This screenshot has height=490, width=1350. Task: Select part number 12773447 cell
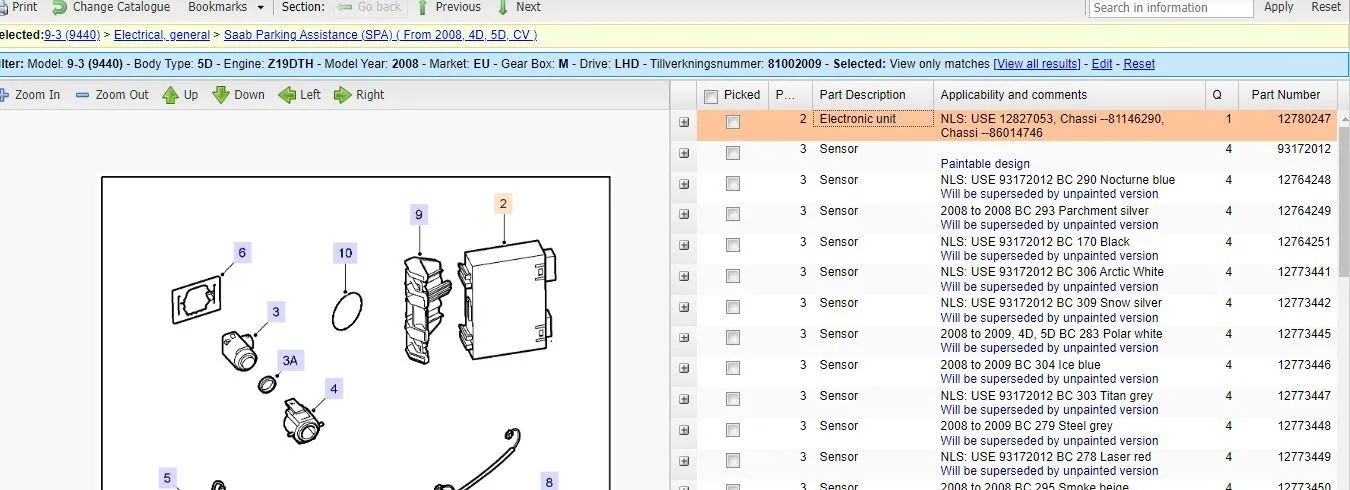point(1304,396)
